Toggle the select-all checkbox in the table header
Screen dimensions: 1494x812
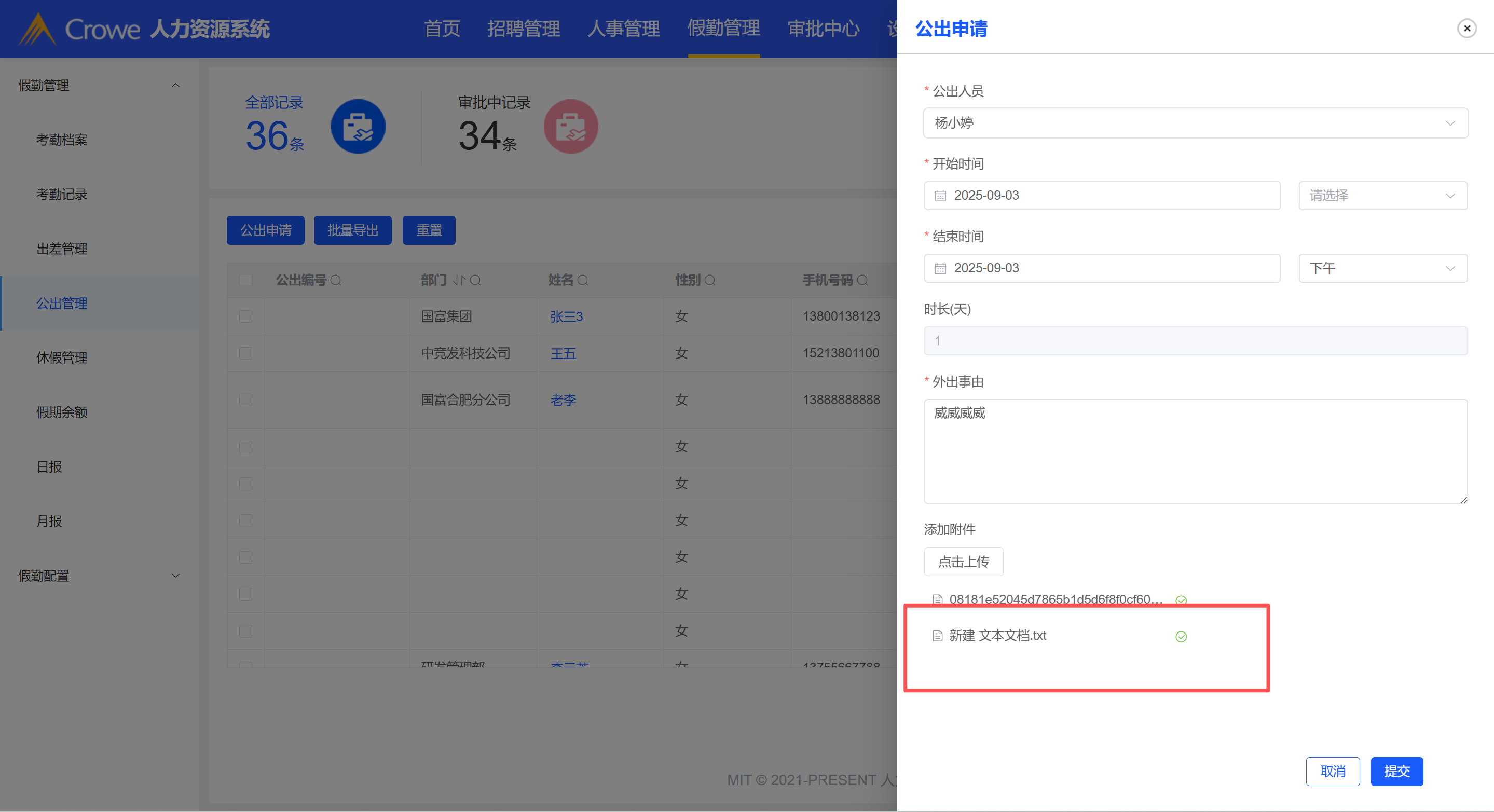[245, 281]
